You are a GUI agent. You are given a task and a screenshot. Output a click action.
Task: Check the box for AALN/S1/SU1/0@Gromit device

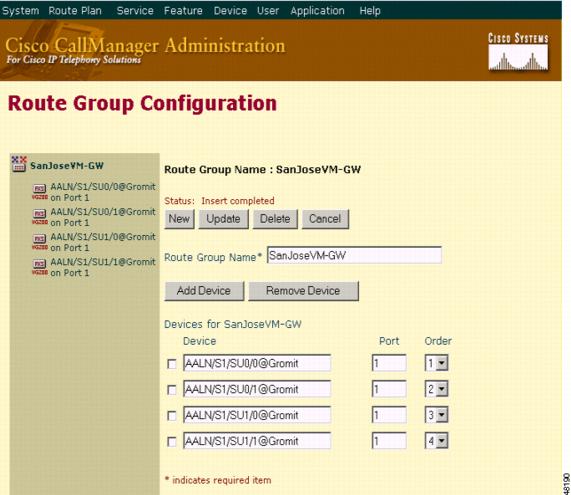coord(172,416)
